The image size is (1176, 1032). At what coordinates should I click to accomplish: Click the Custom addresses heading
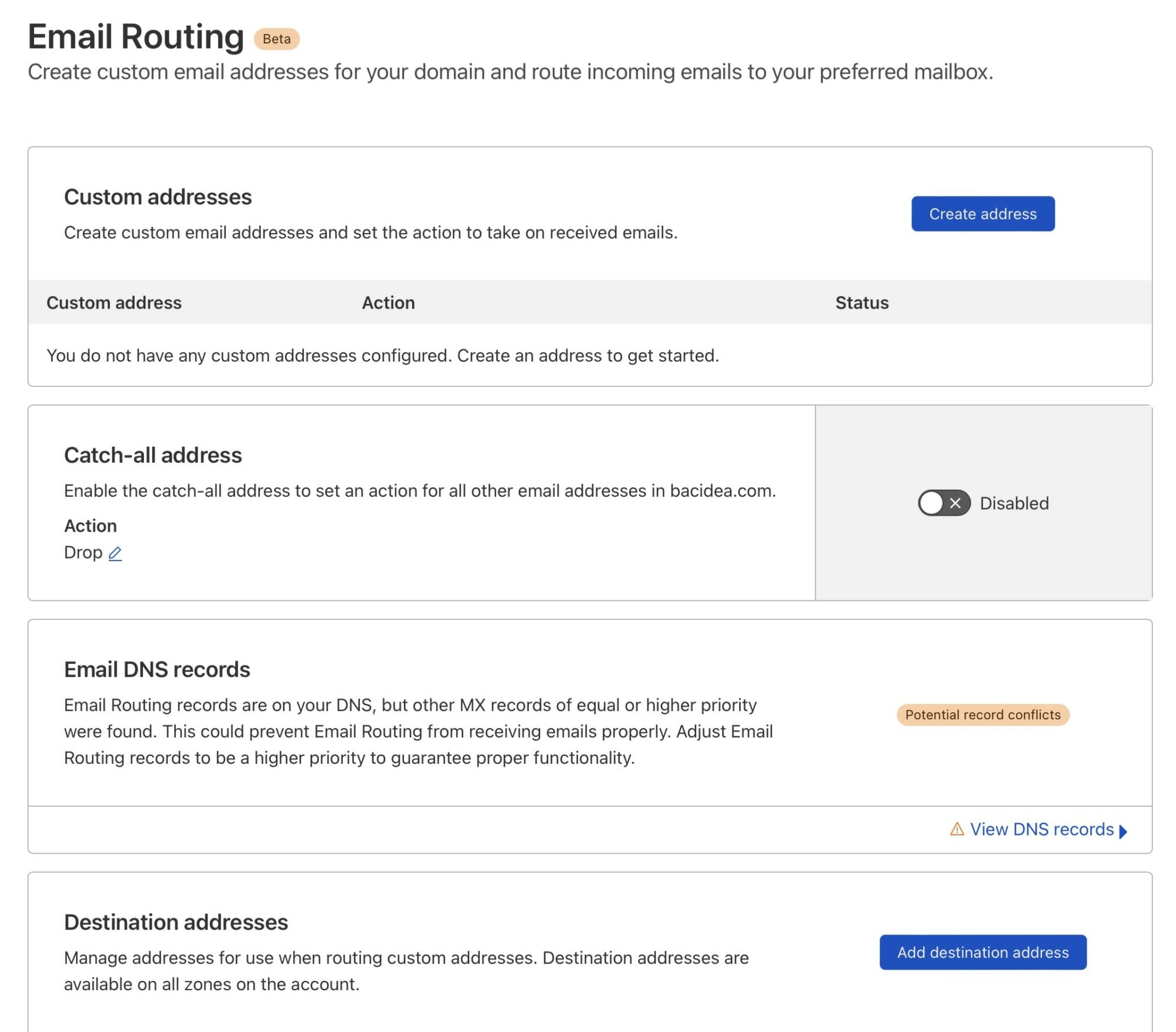(x=158, y=197)
